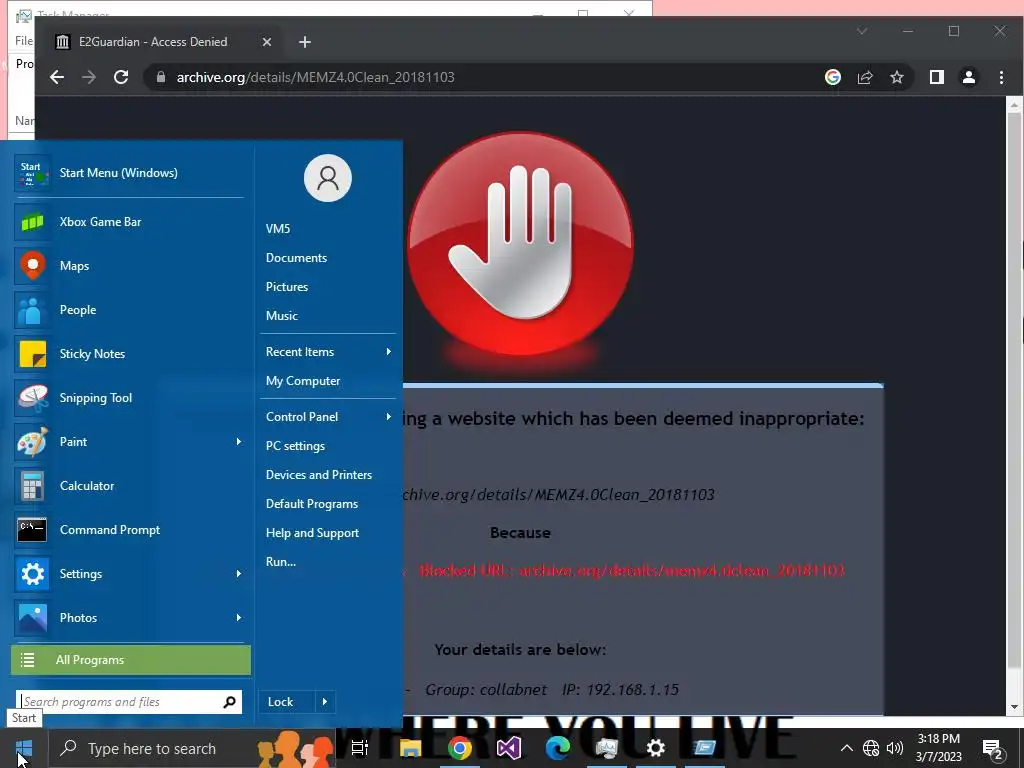
Task: Click the Chrome address bar URL
Action: pyautogui.click(x=315, y=77)
